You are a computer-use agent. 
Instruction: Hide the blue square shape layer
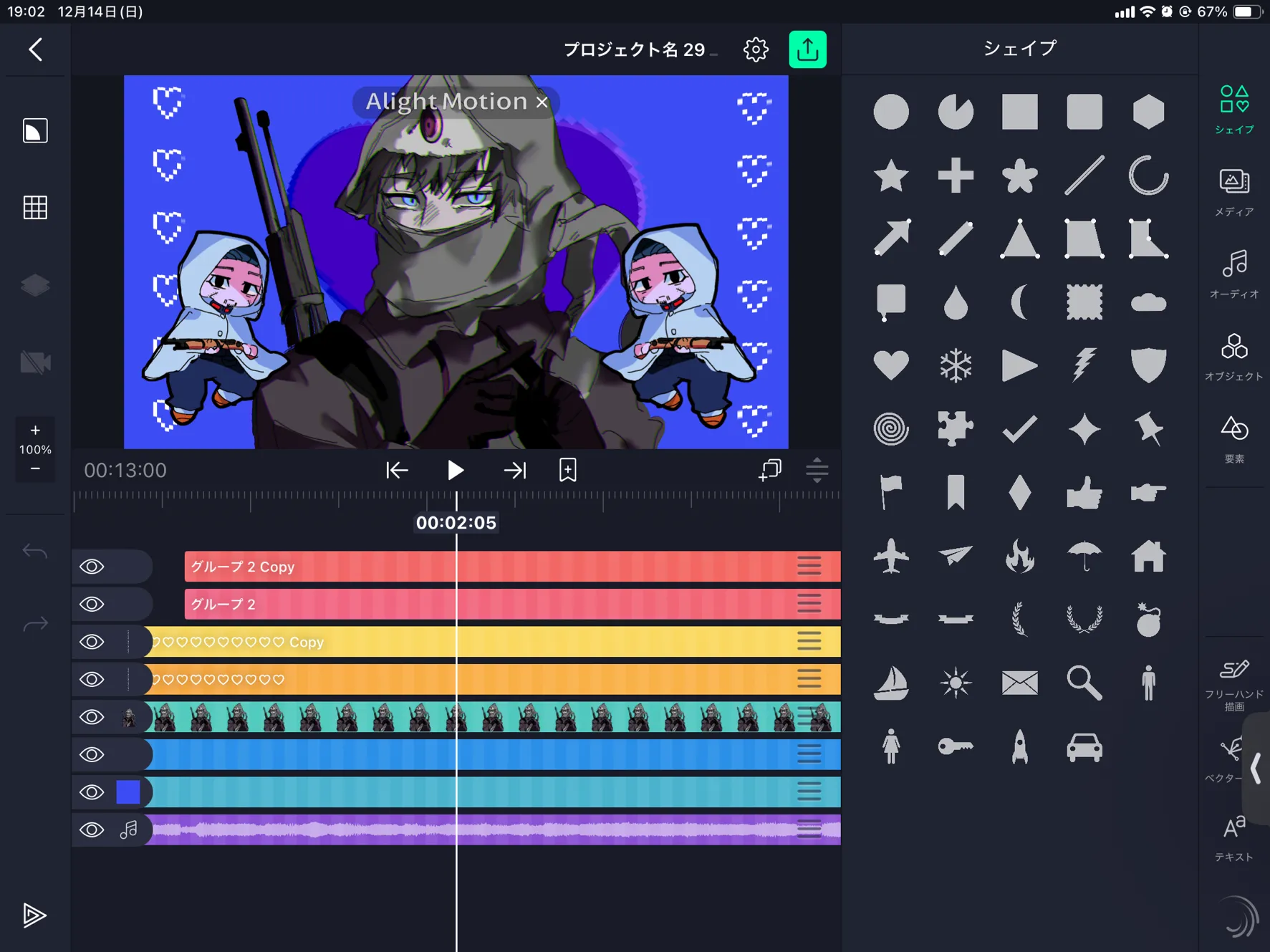coord(92,792)
